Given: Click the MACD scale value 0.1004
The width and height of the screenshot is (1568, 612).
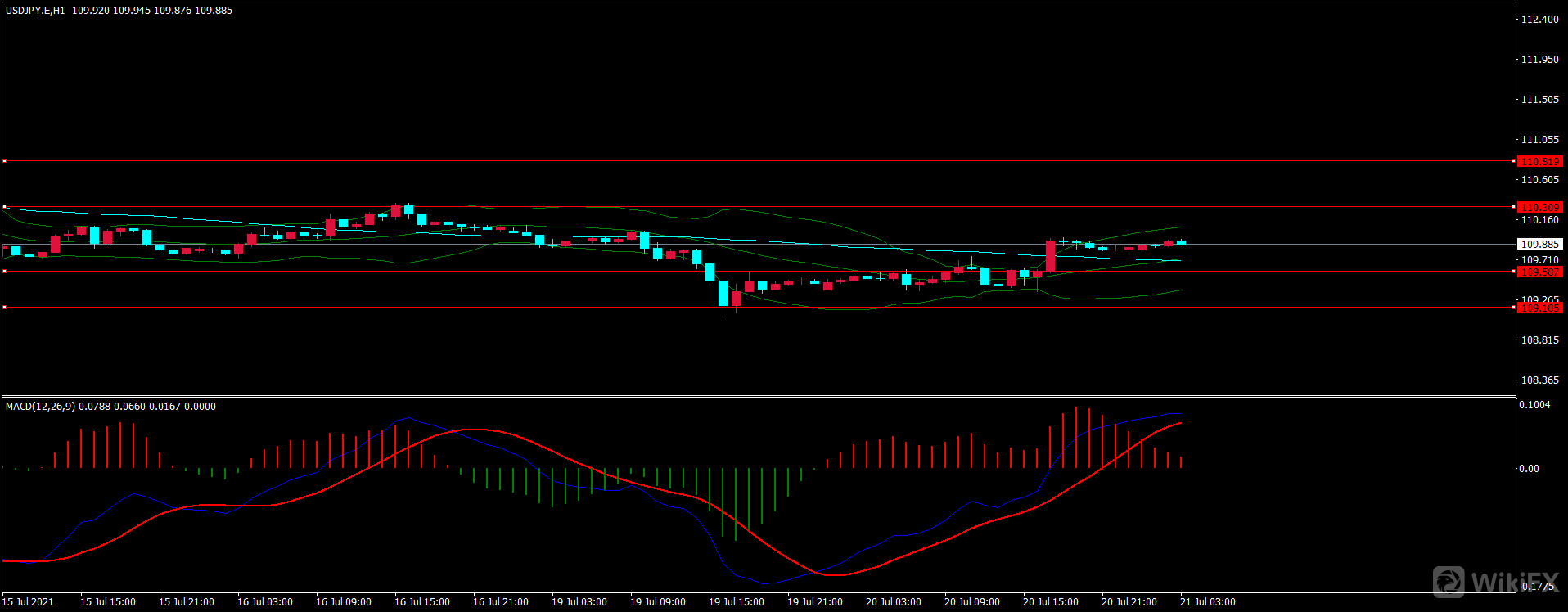Looking at the screenshot, I should click(x=1534, y=405).
